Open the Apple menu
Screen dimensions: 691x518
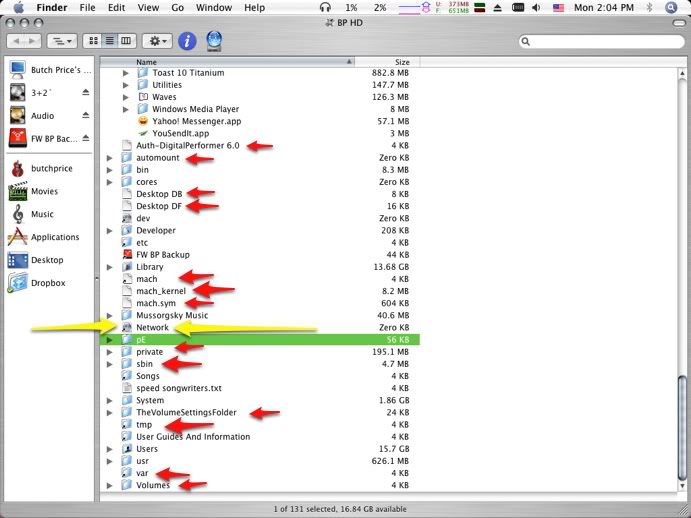pyautogui.click(x=19, y=7)
